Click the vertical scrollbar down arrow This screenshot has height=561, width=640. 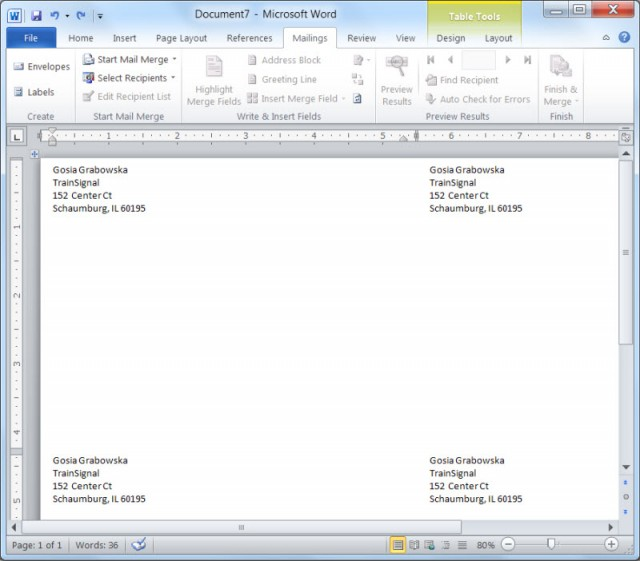coord(626,467)
